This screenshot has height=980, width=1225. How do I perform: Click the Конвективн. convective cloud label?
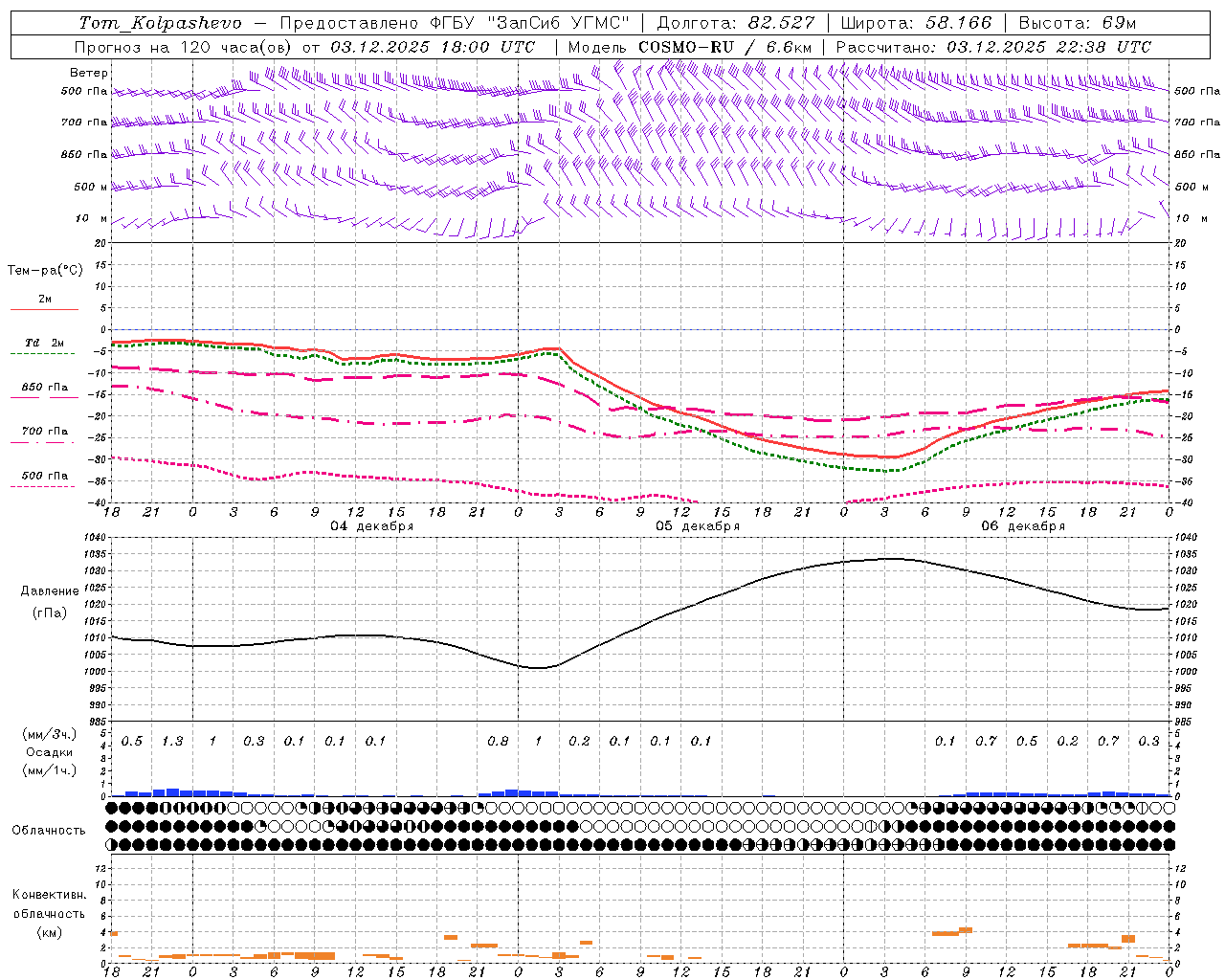coord(49,895)
